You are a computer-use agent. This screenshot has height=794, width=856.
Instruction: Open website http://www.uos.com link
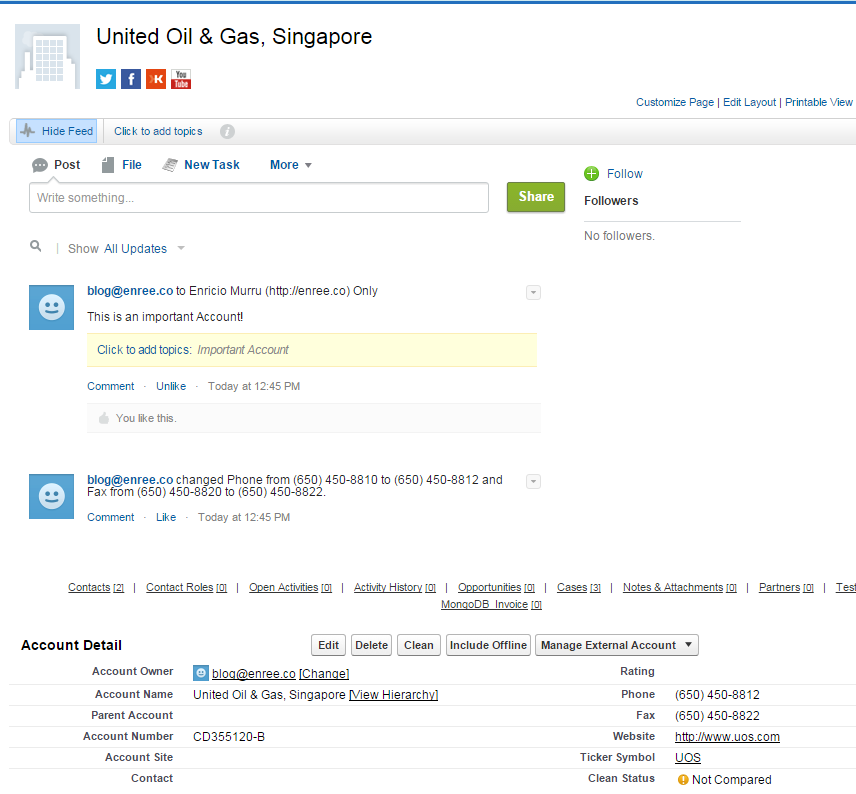click(x=727, y=737)
